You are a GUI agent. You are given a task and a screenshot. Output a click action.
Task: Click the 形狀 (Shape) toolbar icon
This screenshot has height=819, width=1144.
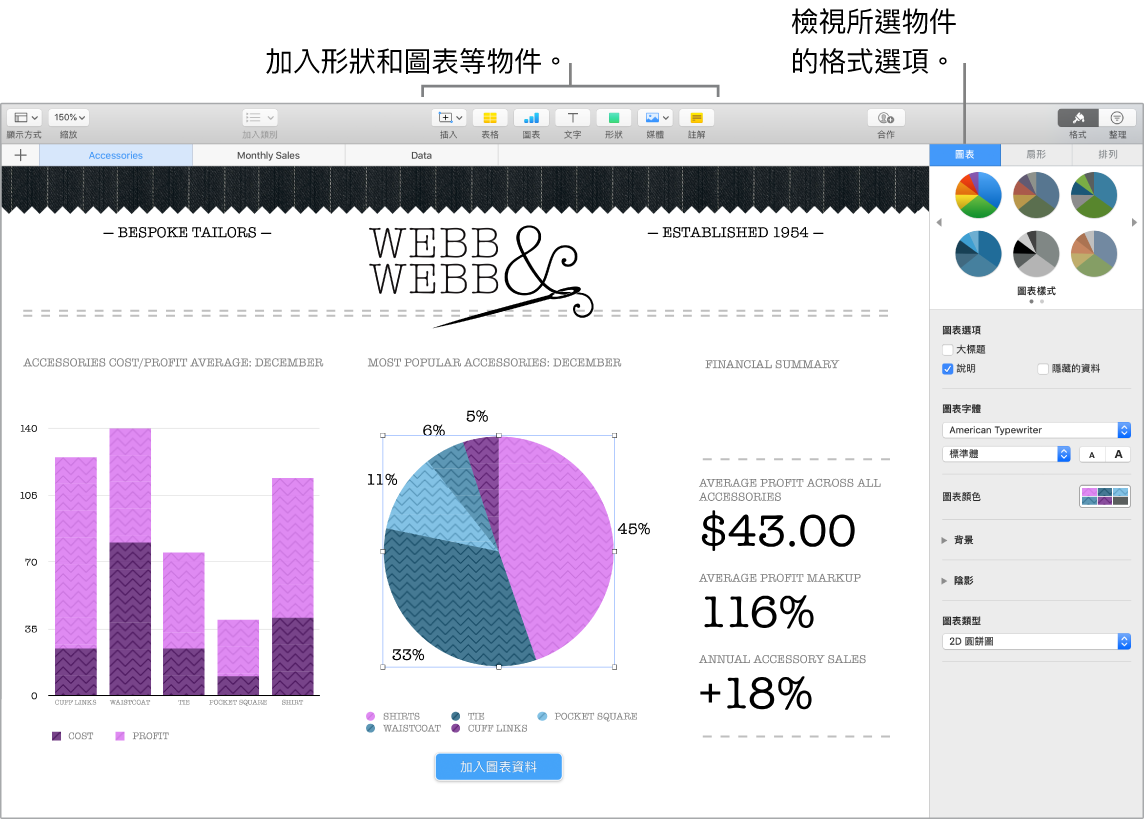613,117
